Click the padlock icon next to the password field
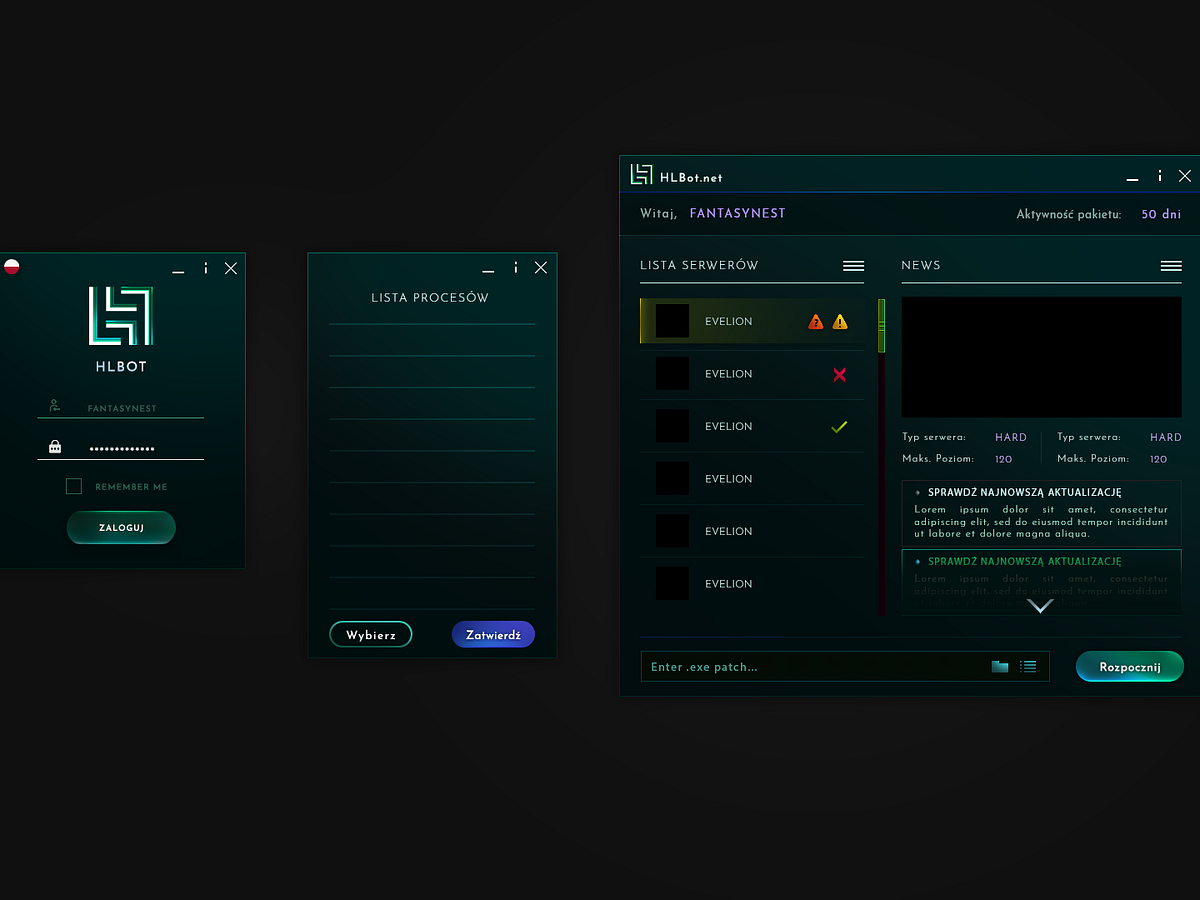This screenshot has width=1200, height=900. tap(55, 445)
